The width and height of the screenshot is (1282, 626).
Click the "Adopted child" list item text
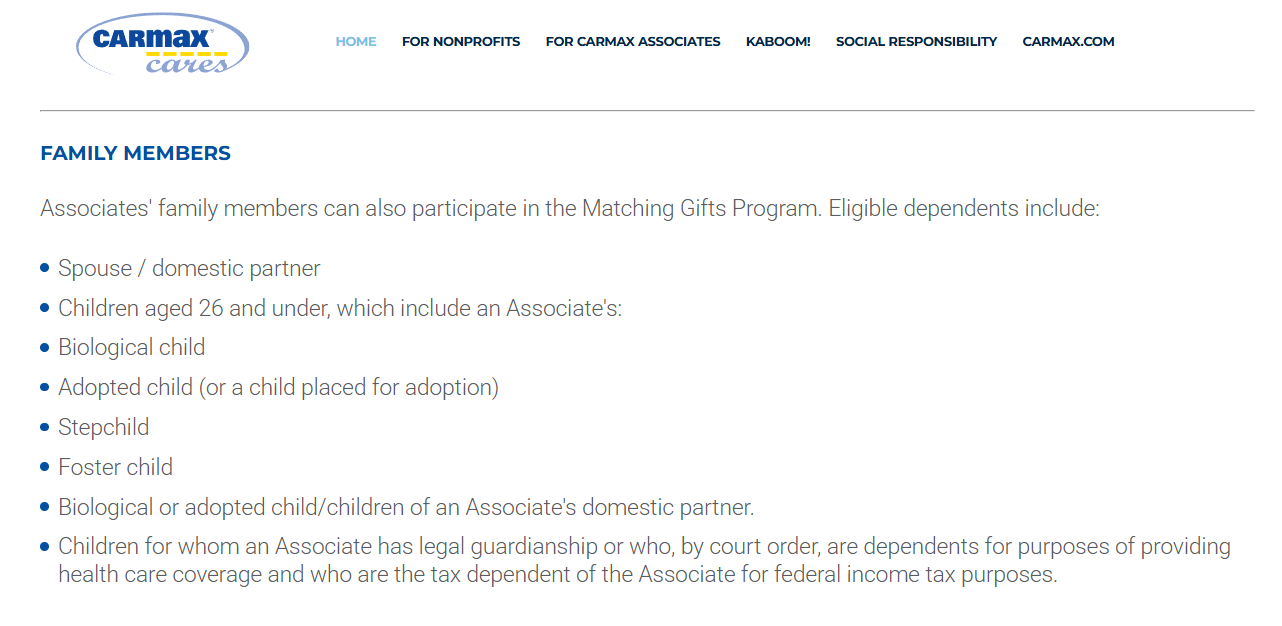pyautogui.click(x=278, y=387)
